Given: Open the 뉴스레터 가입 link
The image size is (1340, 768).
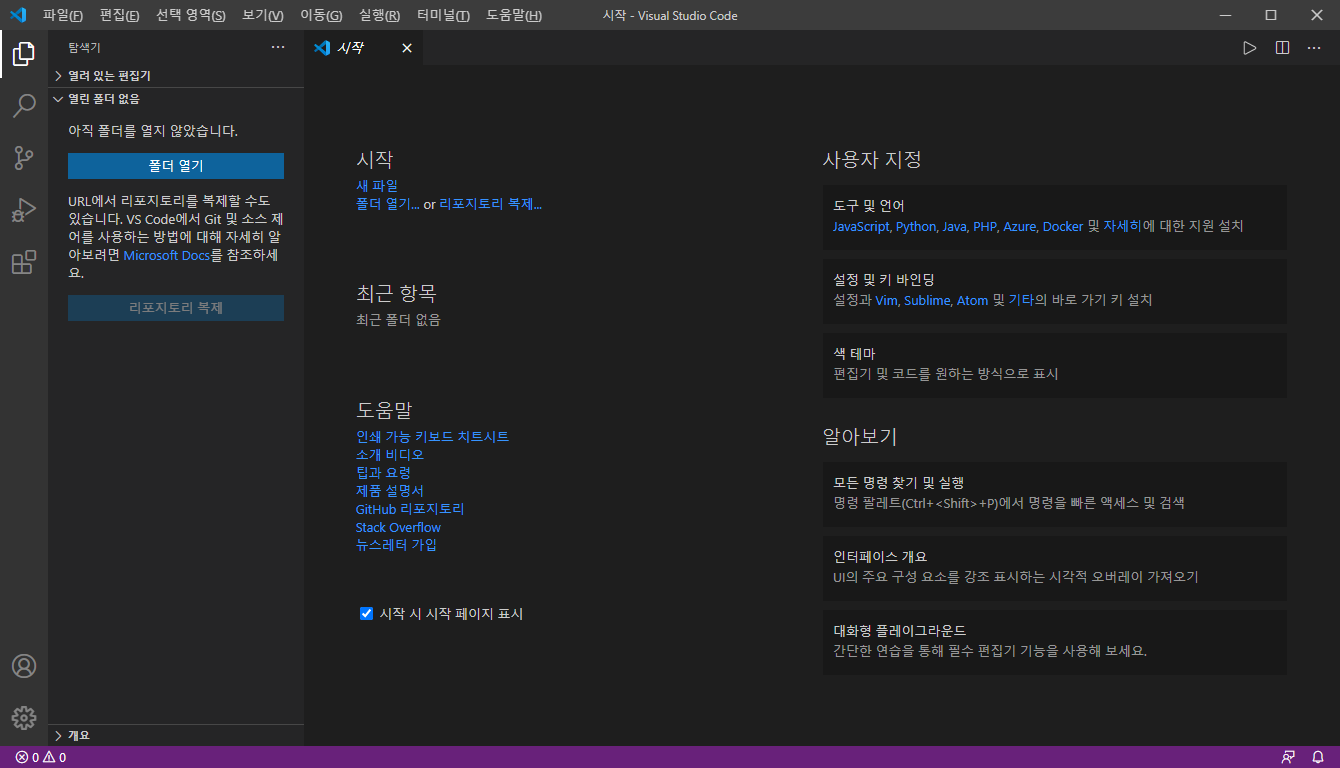Looking at the screenshot, I should pos(396,545).
